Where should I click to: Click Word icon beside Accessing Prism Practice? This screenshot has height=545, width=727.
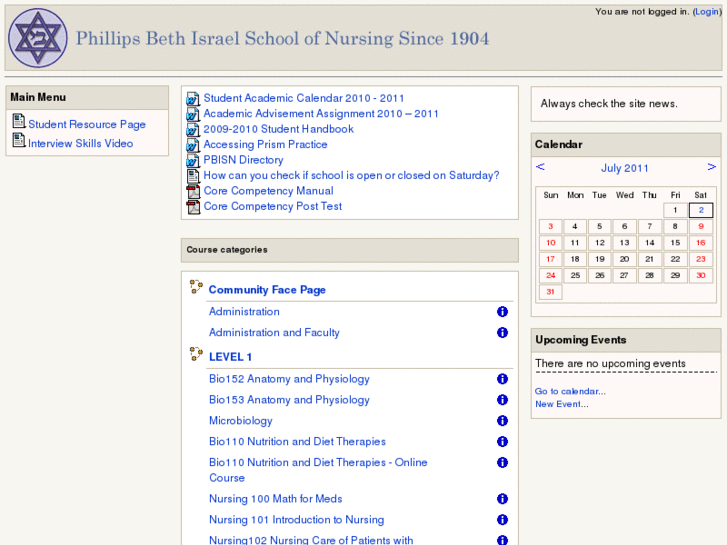(193, 145)
